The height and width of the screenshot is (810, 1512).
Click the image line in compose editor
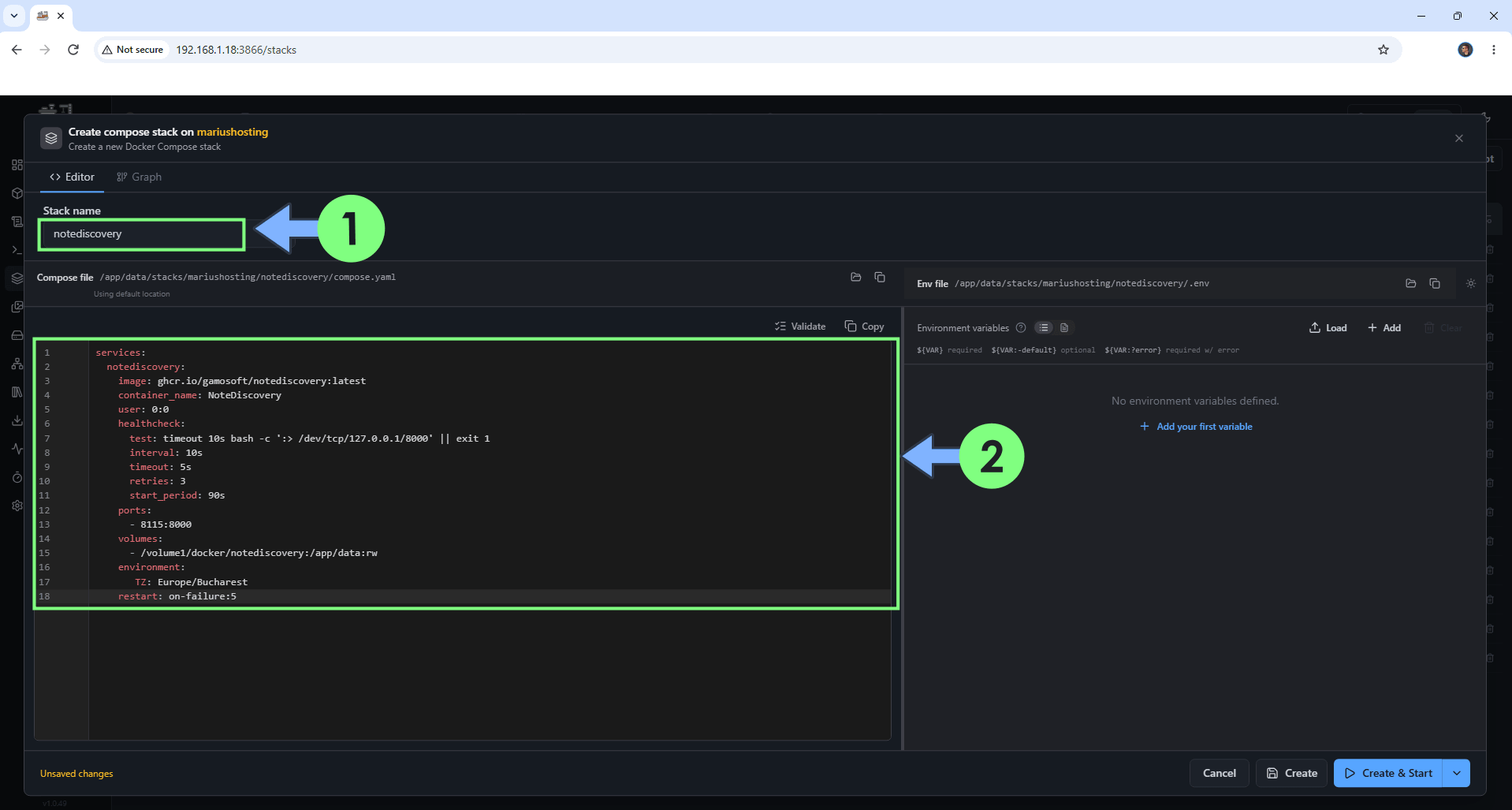click(242, 381)
